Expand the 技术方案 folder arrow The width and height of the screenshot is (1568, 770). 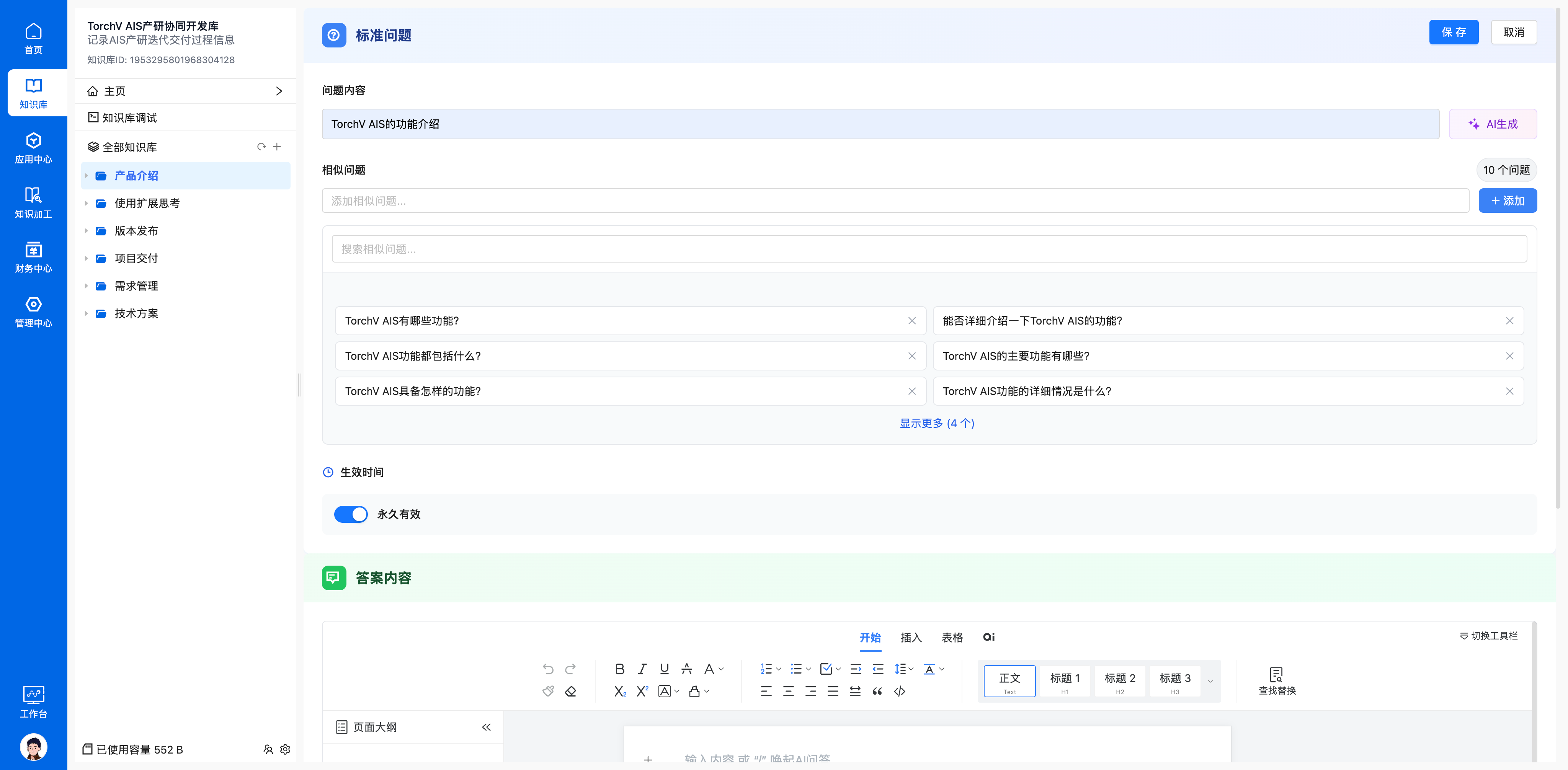click(86, 313)
